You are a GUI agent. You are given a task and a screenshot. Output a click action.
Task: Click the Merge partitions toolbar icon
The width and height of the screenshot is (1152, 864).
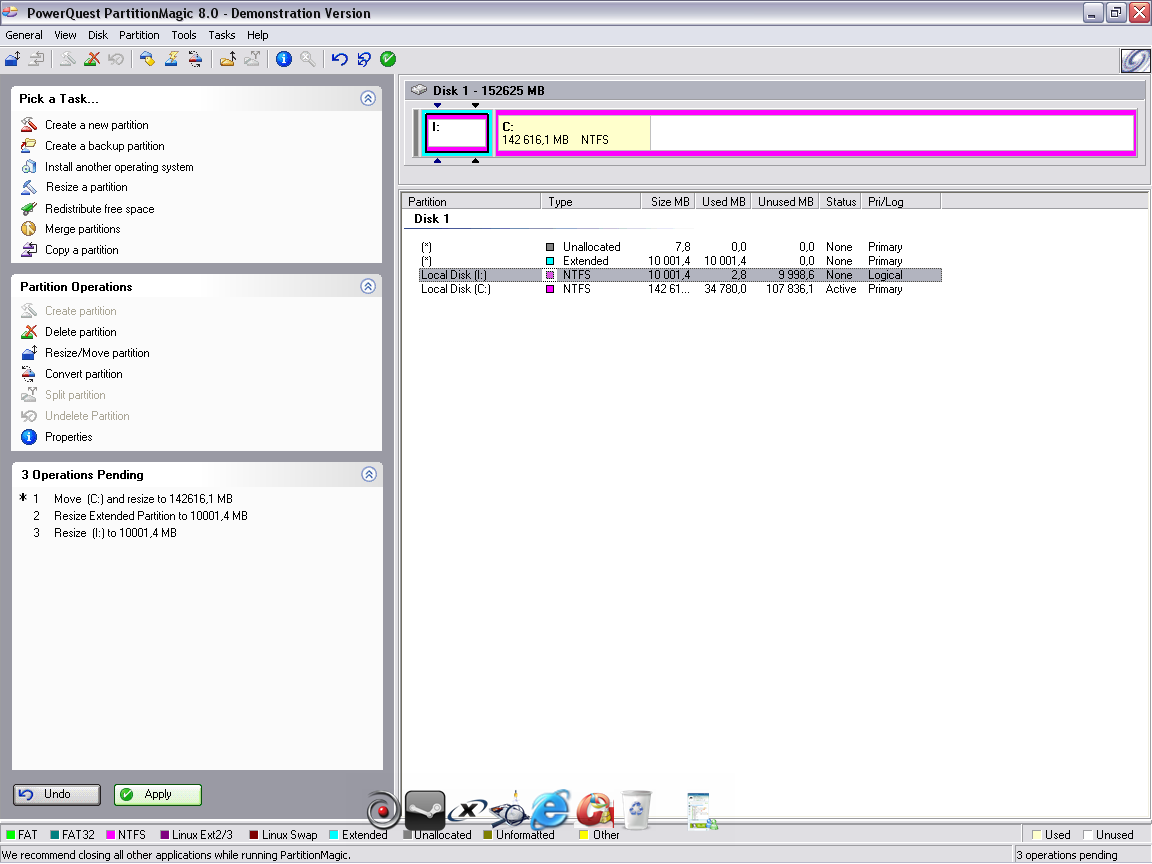228,60
